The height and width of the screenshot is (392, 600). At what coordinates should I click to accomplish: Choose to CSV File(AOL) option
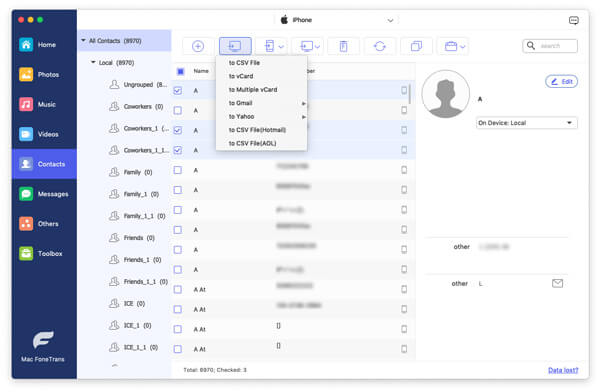[x=261, y=143]
